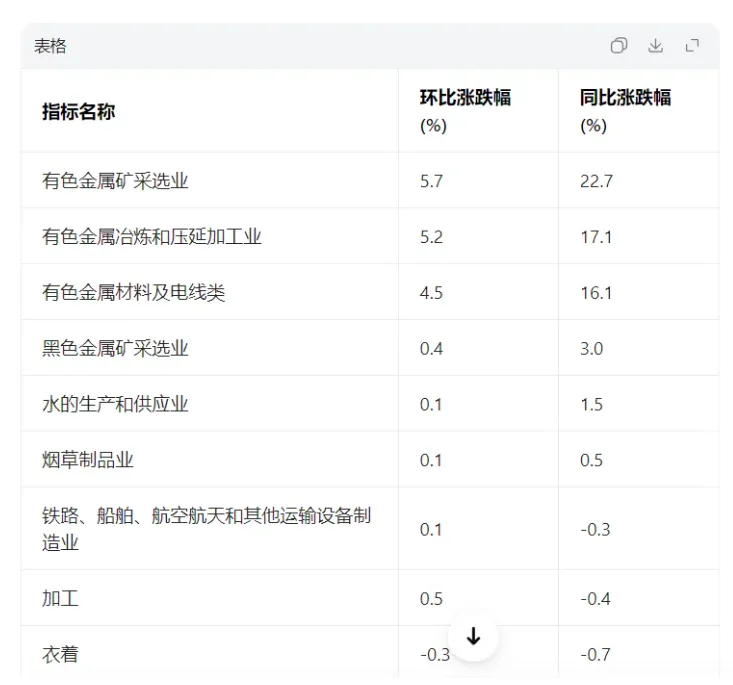Click the 0.1 value in 铁路、船舶 row
Viewport: 733px width, 685px height.
[x=431, y=529]
